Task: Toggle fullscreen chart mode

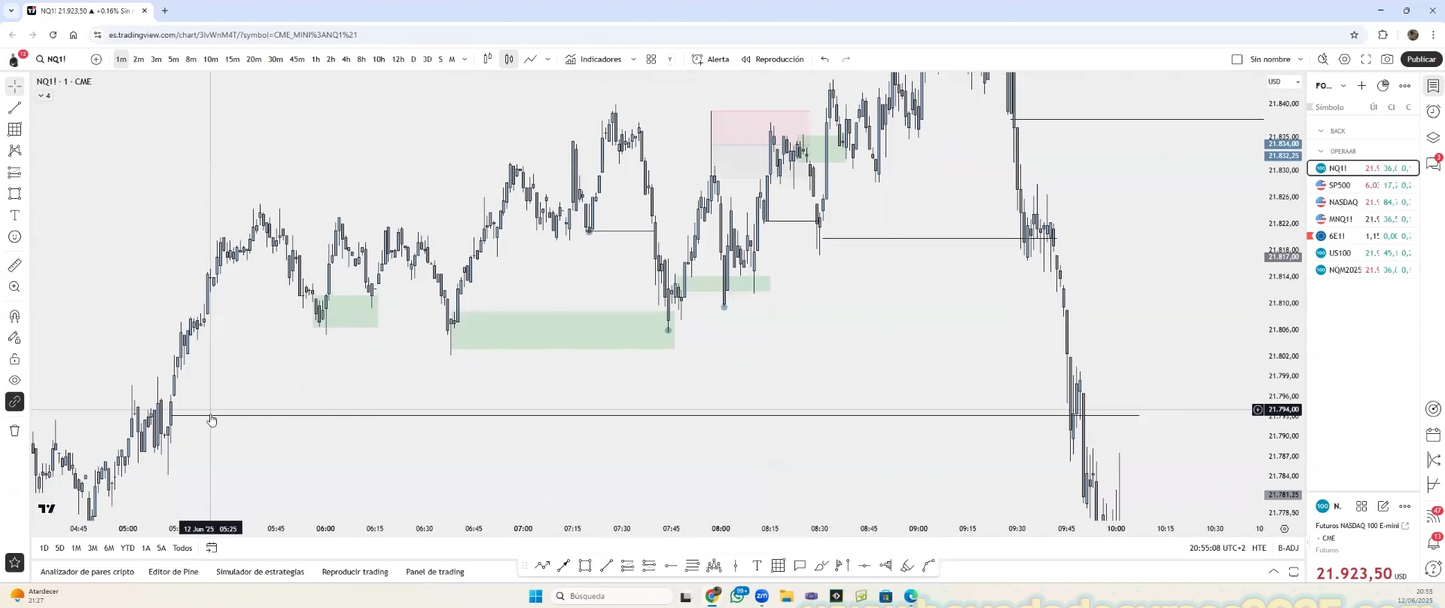Action: [x=1366, y=59]
